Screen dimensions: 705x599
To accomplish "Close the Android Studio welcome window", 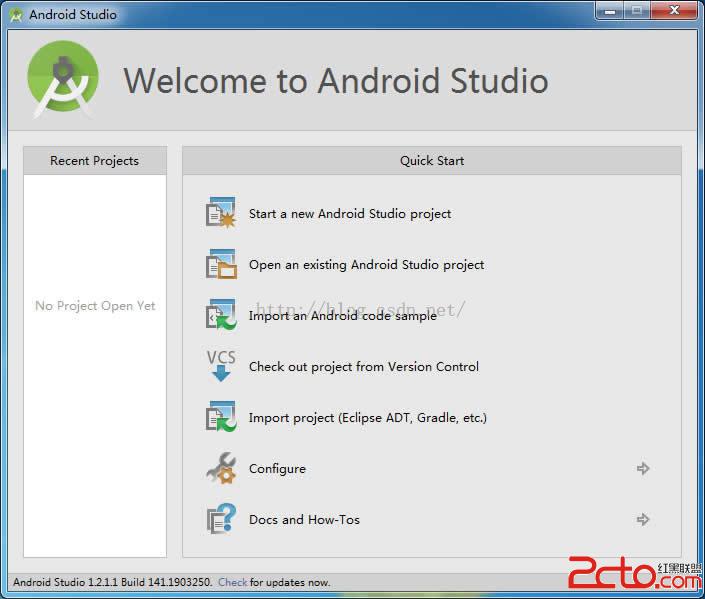I will point(674,10).
